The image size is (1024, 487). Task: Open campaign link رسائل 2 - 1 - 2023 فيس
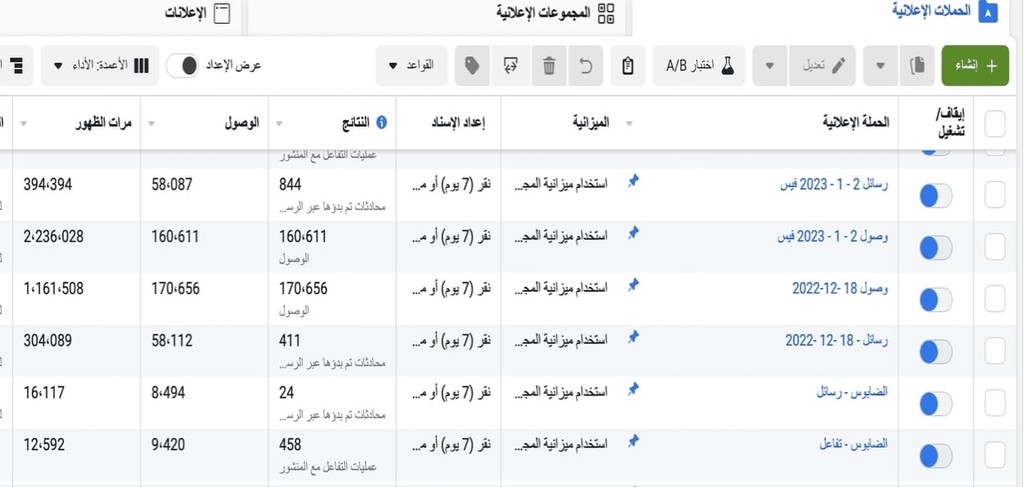(x=834, y=184)
